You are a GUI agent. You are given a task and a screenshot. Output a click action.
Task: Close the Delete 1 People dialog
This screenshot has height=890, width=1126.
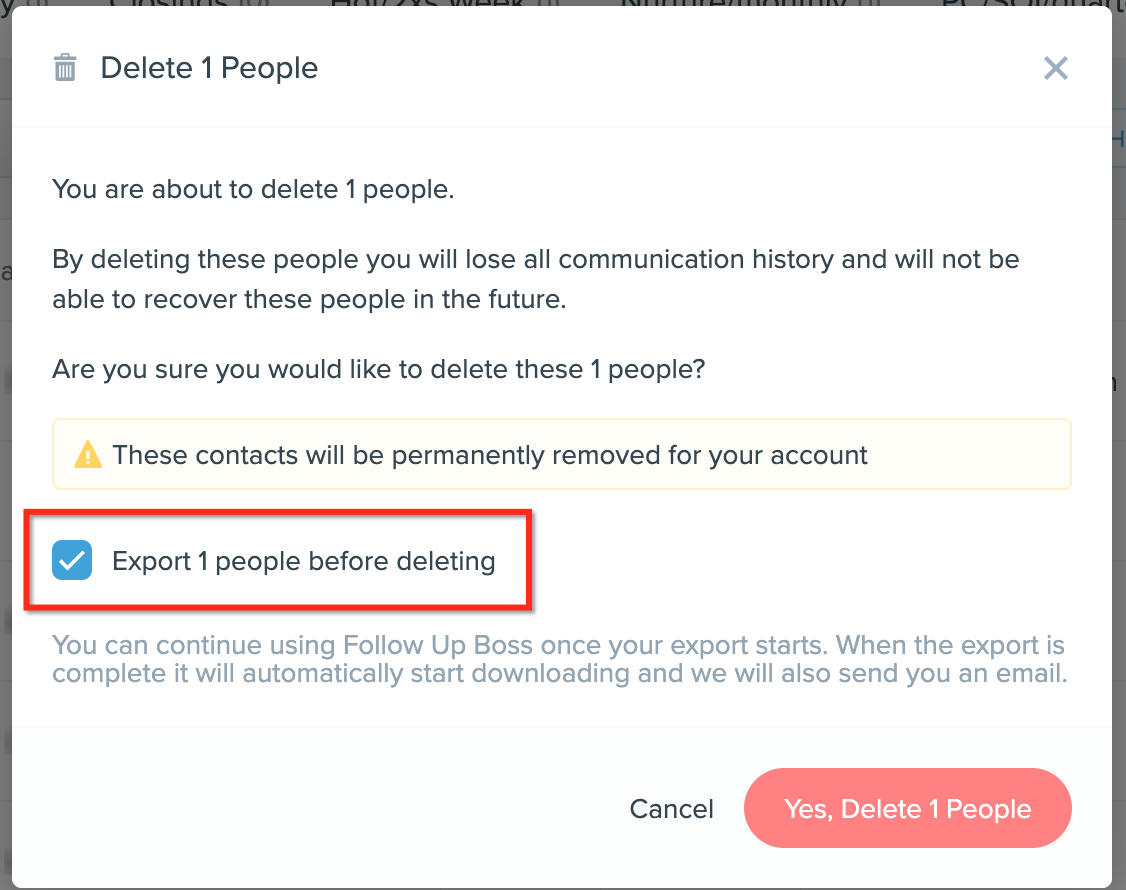pyautogui.click(x=1056, y=68)
